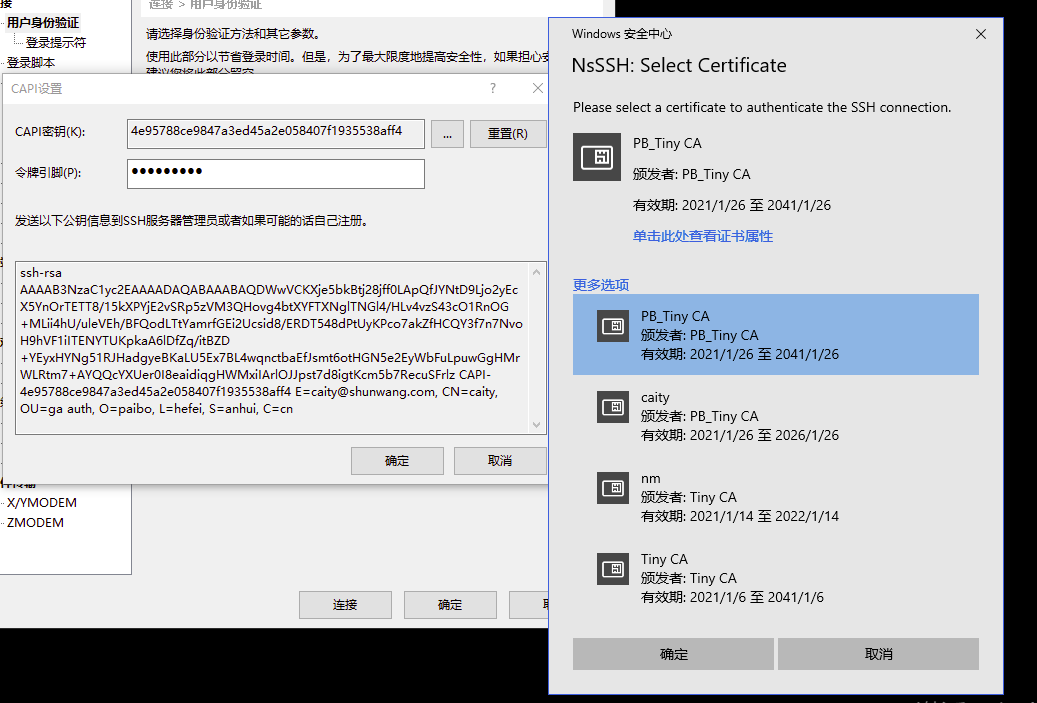Click the Tiny CA certificate icon
This screenshot has height=703, width=1037.
(x=612, y=569)
